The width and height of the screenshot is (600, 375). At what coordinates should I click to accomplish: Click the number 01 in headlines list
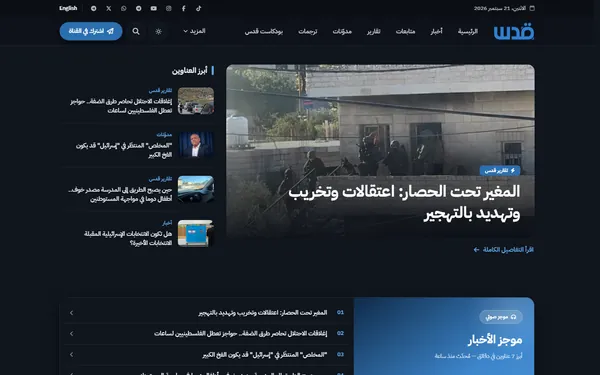[x=340, y=312]
